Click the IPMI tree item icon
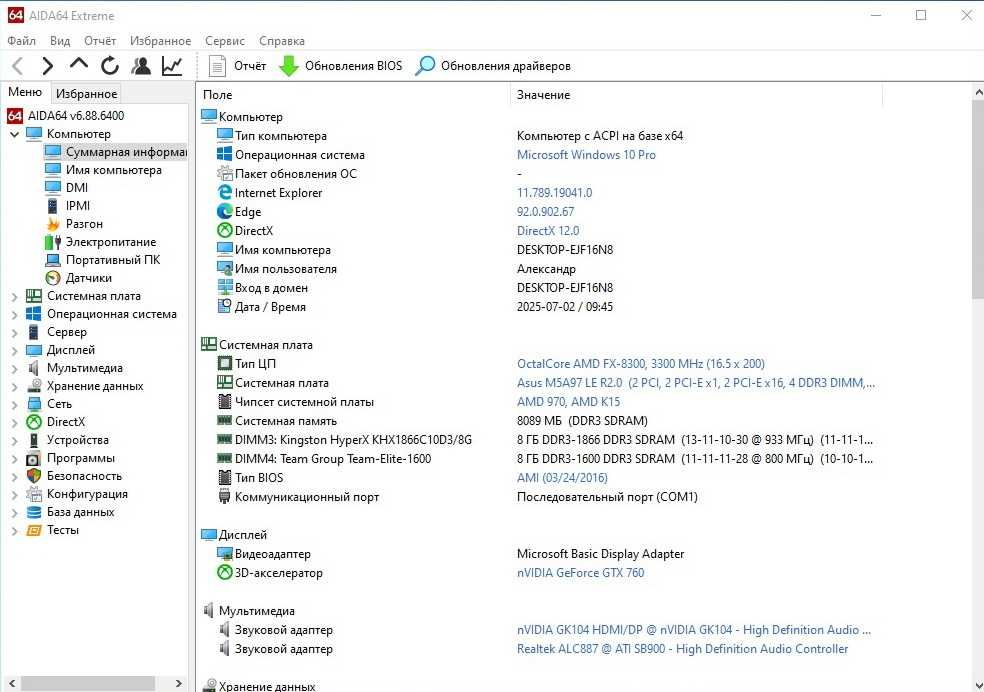 53,206
